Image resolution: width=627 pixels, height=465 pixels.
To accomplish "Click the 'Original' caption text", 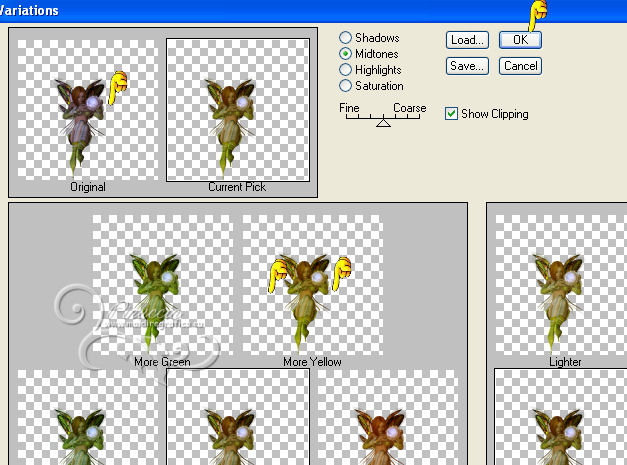I will [88, 187].
